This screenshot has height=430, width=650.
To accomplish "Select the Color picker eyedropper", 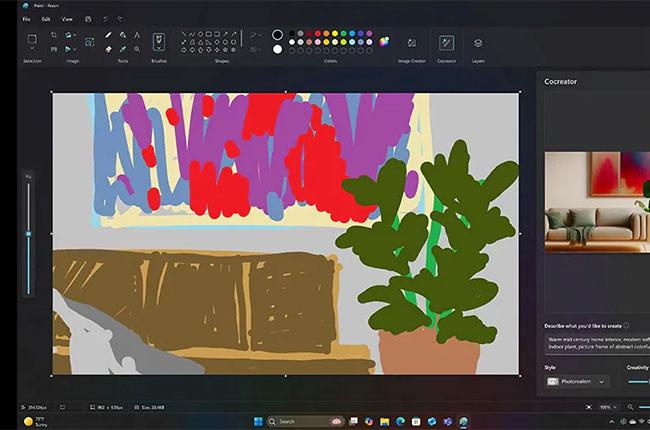I will pyautogui.click(x=123, y=49).
